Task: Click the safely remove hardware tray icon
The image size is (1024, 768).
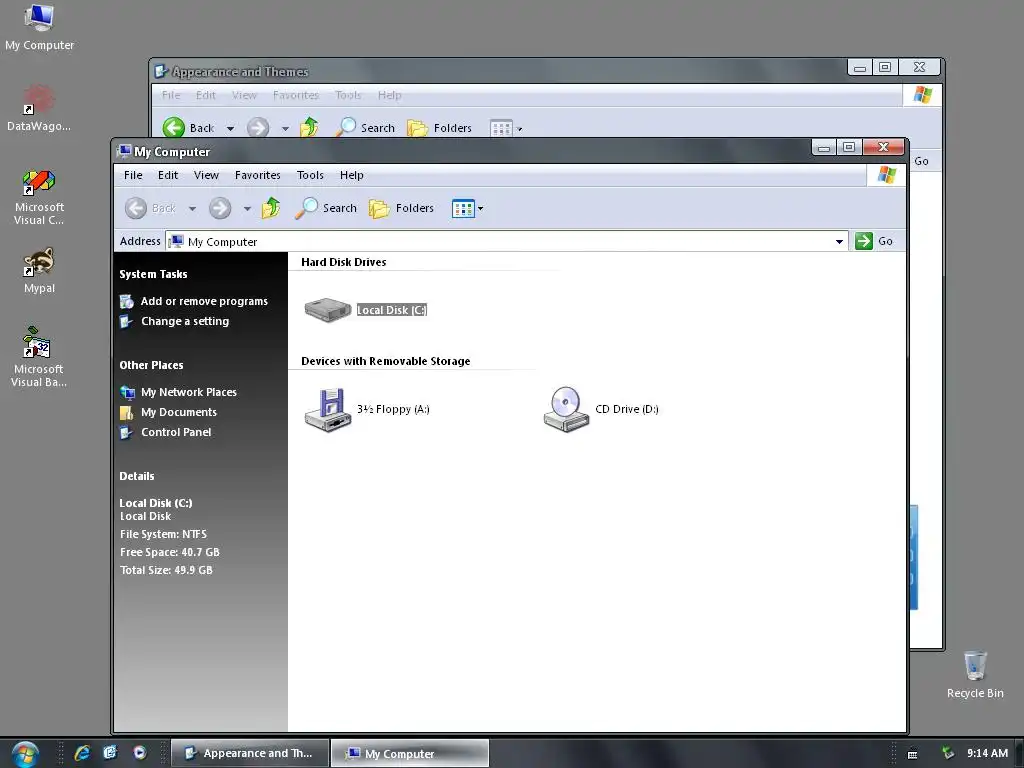Action: pyautogui.click(x=948, y=754)
